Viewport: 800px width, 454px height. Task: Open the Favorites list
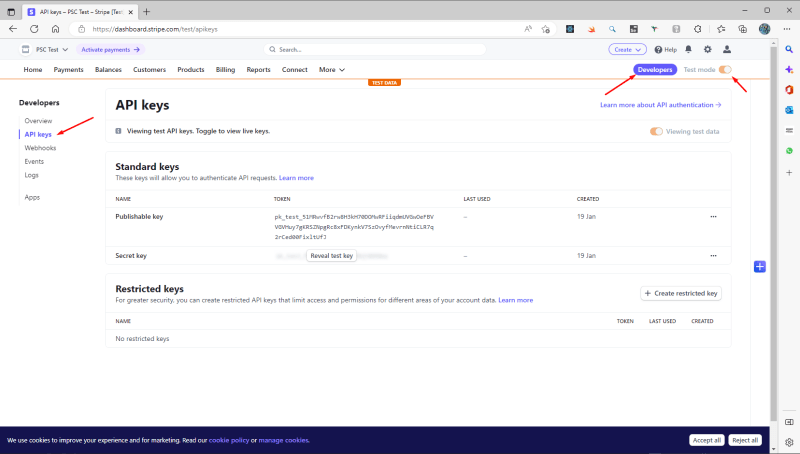pyautogui.click(x=721, y=29)
